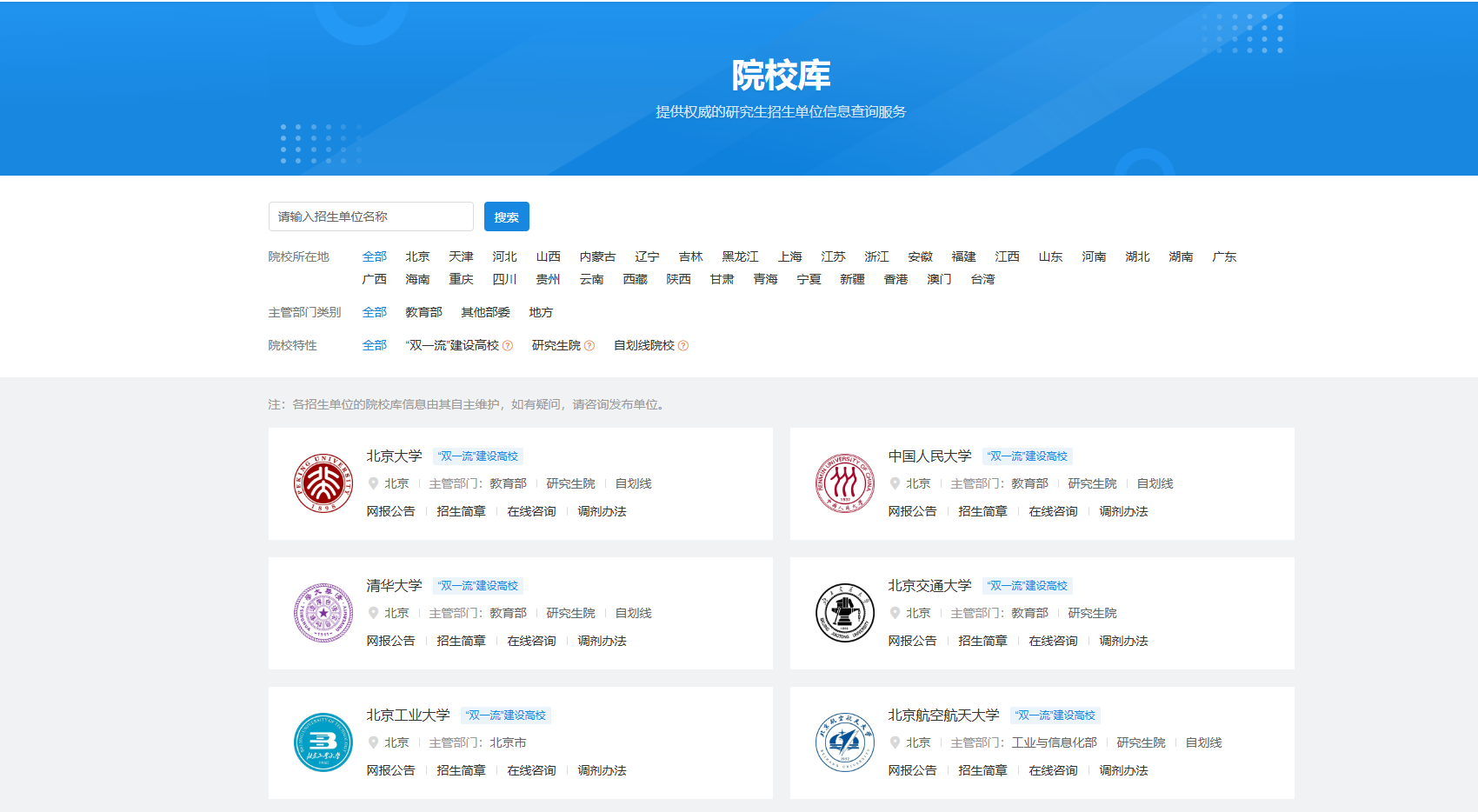Select 教育部 department filter
Viewport: 1478px width, 812px height.
(x=423, y=312)
